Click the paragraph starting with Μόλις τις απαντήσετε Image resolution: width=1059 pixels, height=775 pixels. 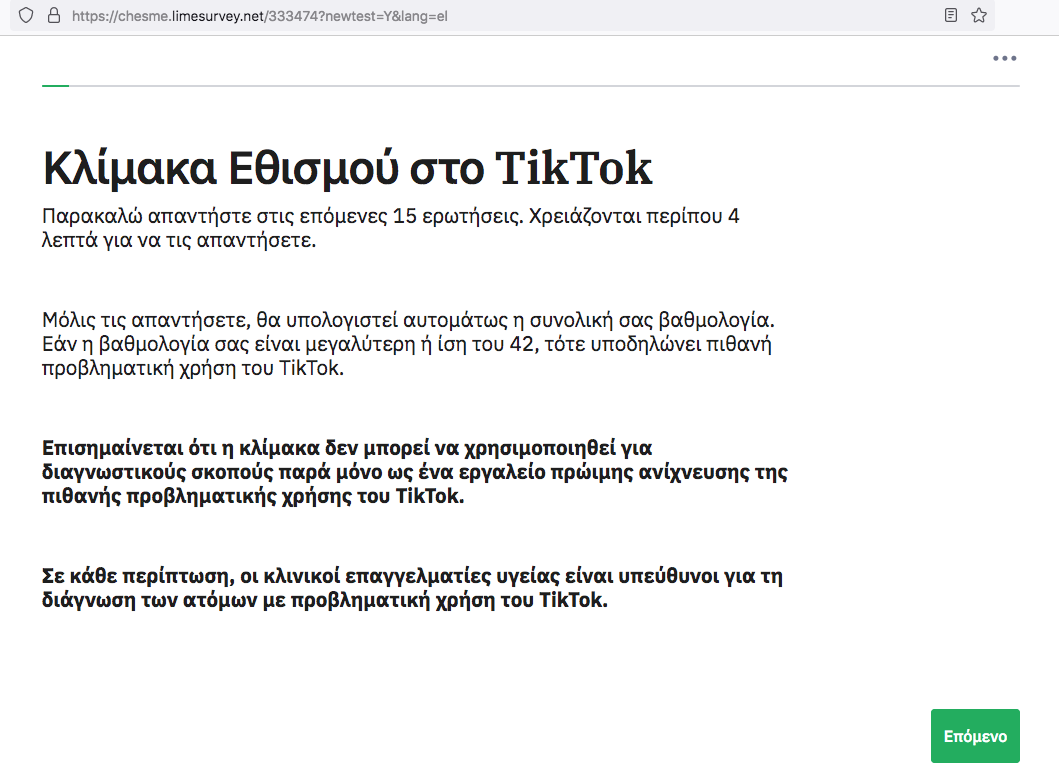click(408, 344)
